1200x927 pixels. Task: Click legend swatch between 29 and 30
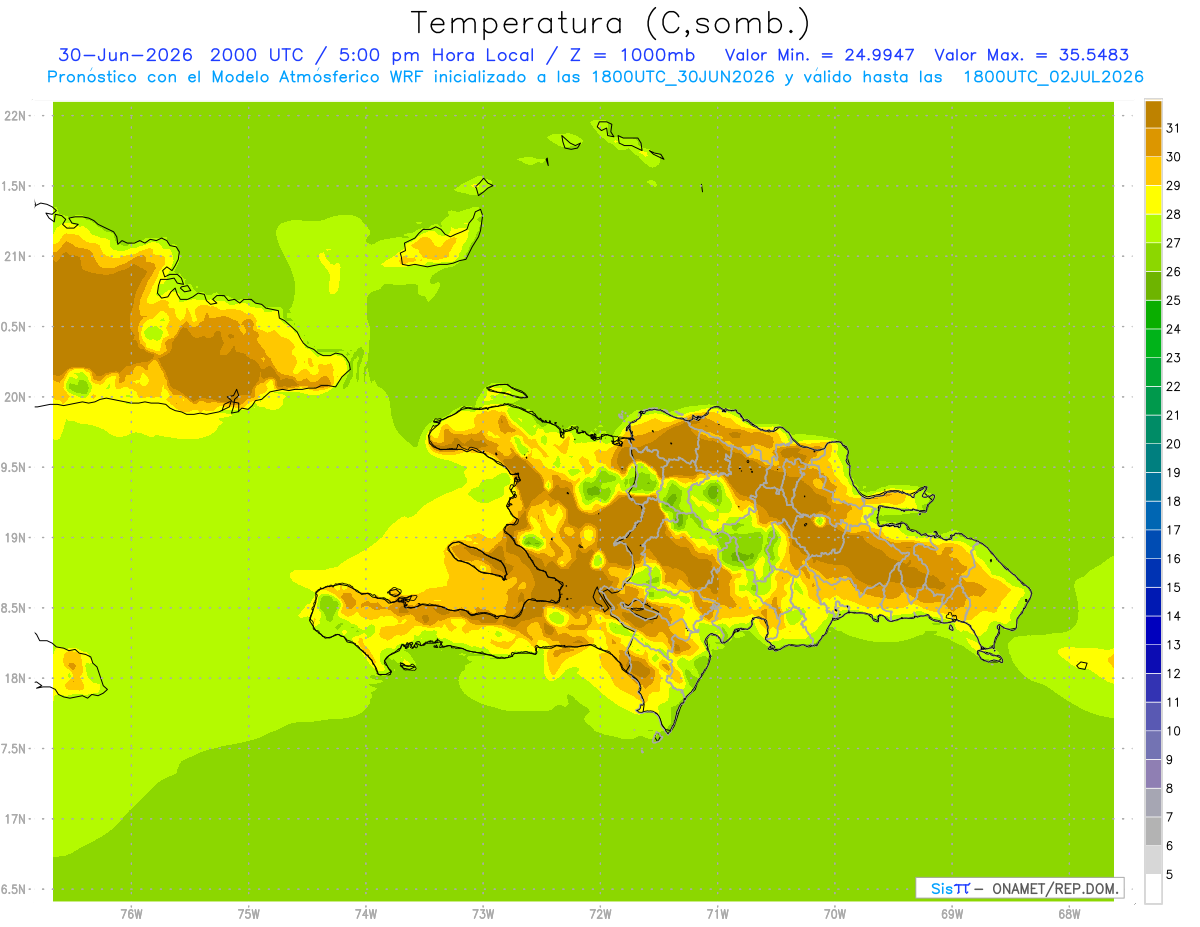point(1153,171)
